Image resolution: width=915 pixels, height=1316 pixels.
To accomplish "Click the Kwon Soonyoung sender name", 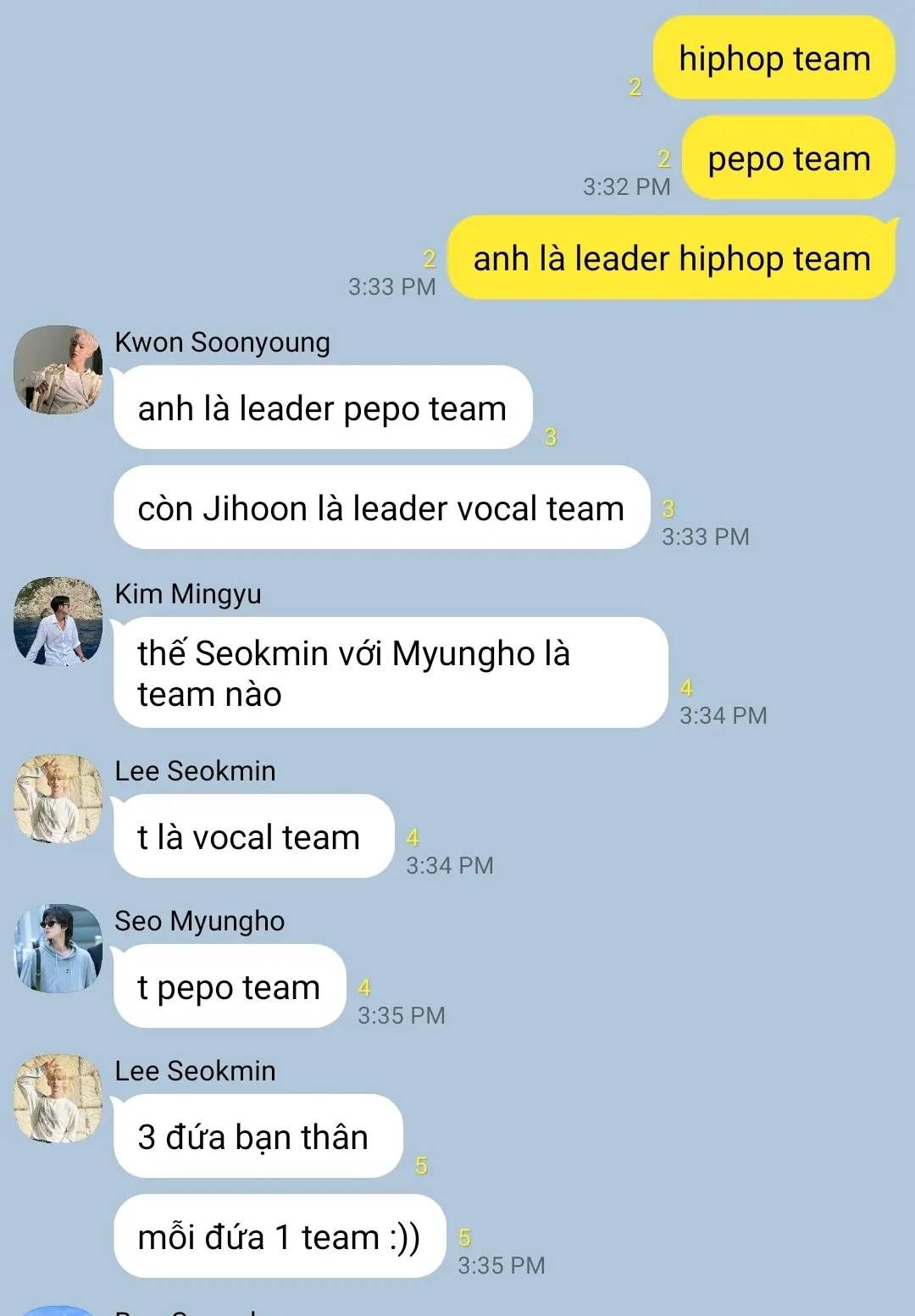I will (222, 342).
